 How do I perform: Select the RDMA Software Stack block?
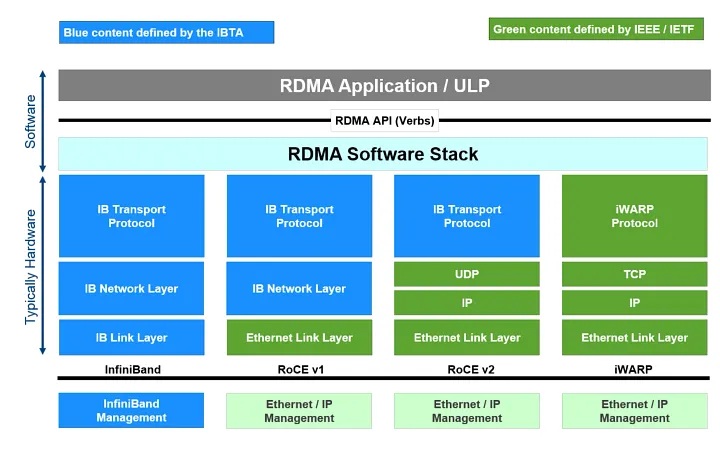tap(383, 154)
